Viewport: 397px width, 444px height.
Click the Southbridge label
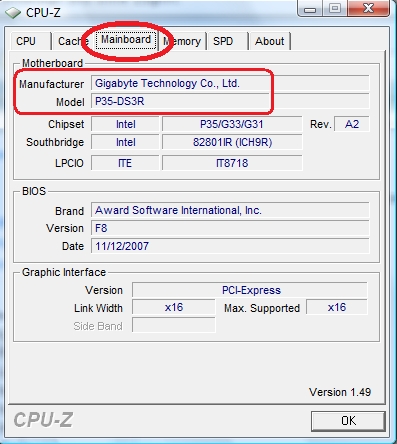tap(55, 142)
